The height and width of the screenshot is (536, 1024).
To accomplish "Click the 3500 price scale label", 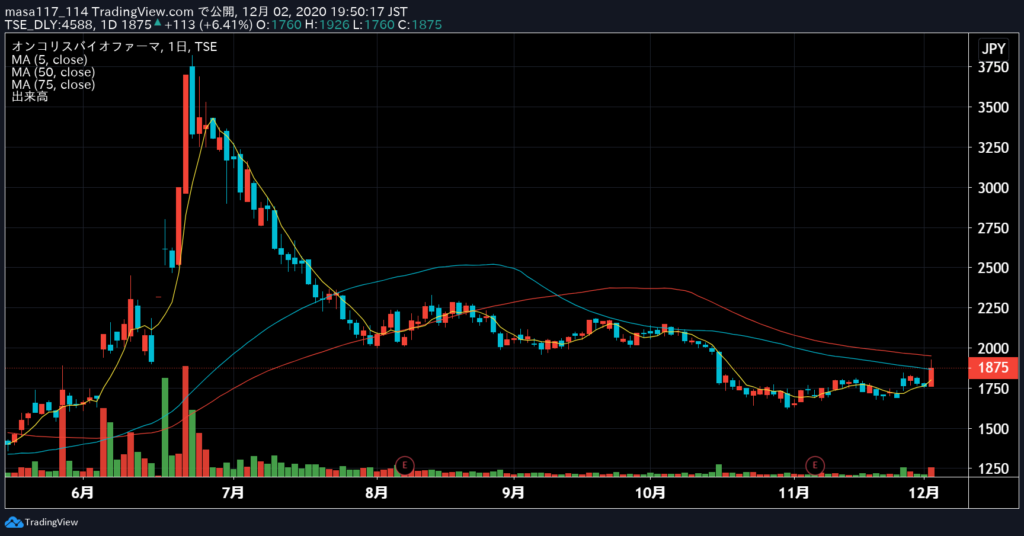I will point(993,107).
